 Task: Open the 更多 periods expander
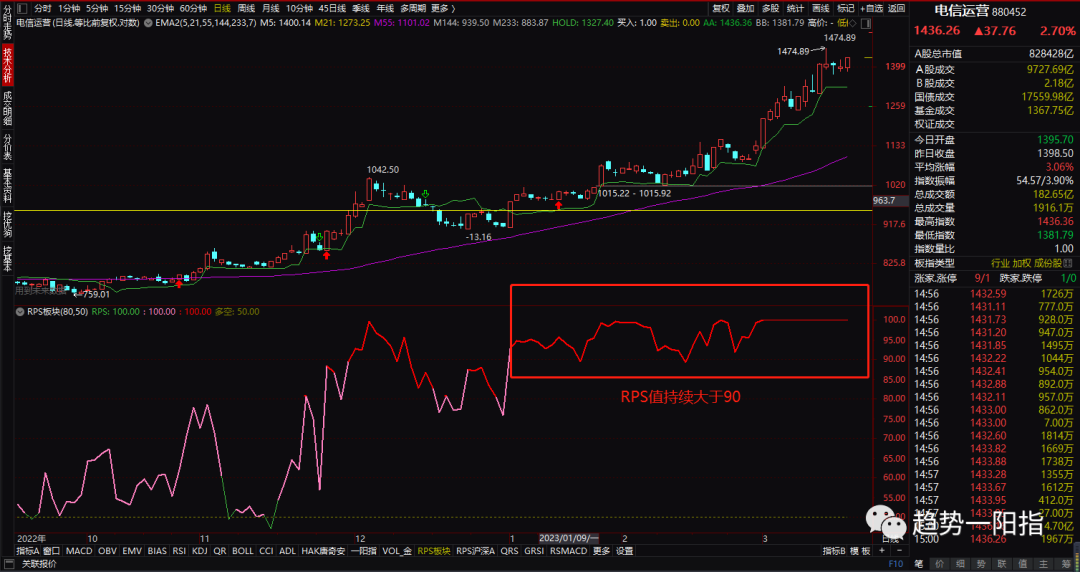point(443,8)
